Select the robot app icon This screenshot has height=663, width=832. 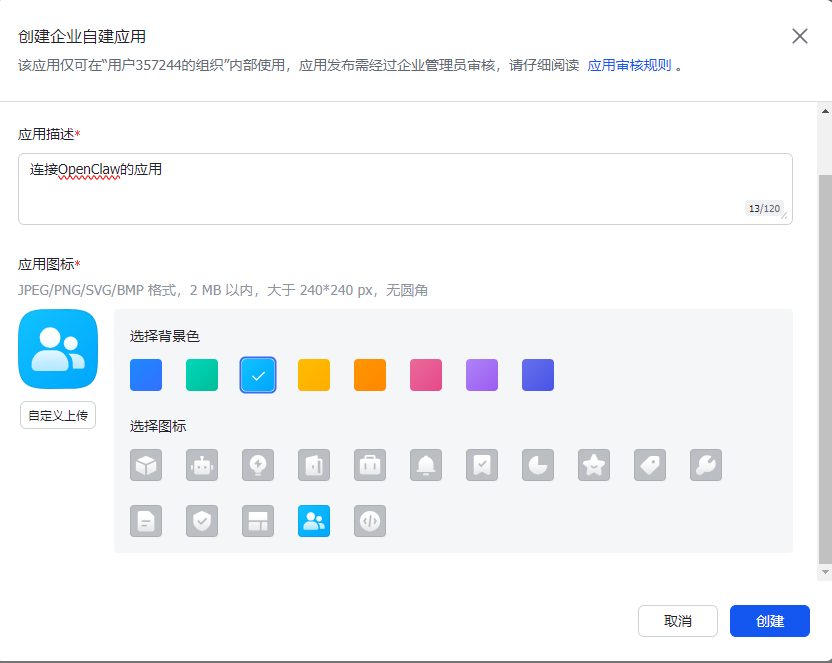[x=202, y=465]
